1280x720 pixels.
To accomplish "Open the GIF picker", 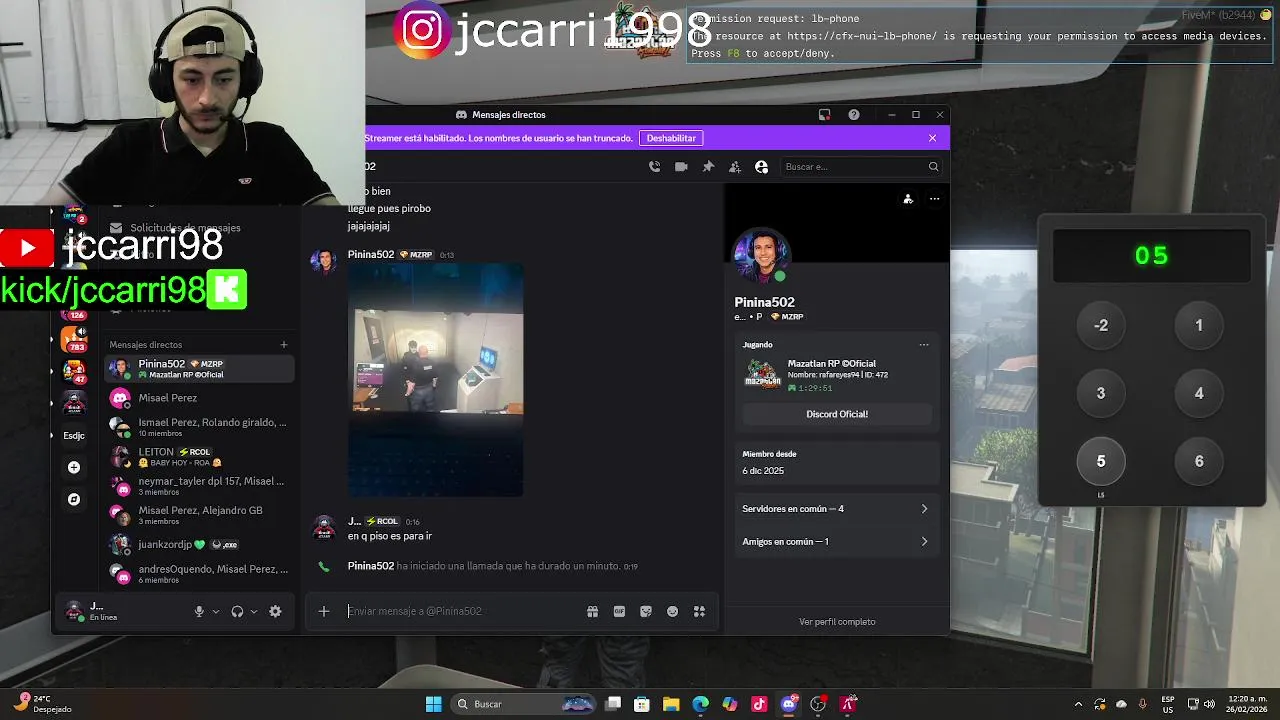I will [x=619, y=611].
